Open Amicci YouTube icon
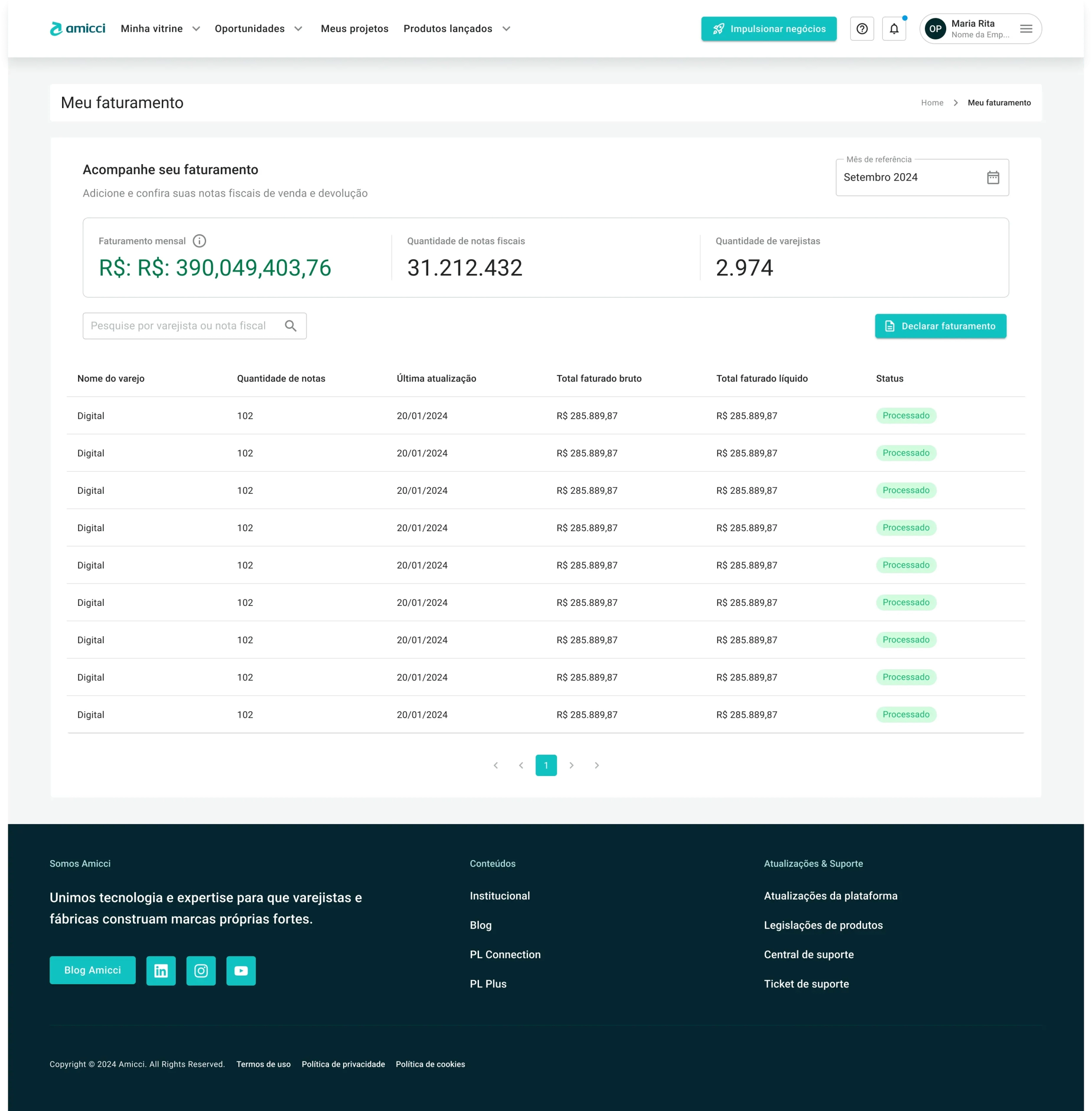This screenshot has height=1111, width=1092. pos(241,970)
